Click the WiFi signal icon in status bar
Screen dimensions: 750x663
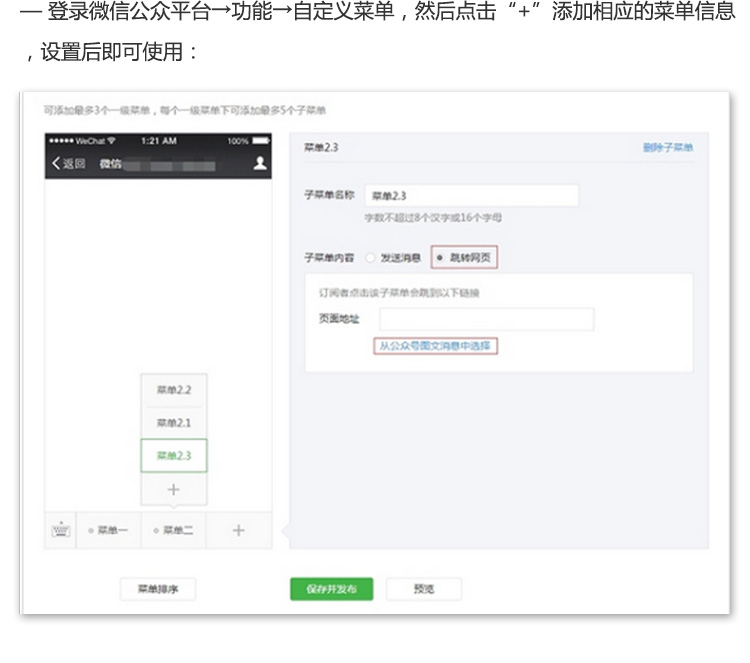point(111,141)
